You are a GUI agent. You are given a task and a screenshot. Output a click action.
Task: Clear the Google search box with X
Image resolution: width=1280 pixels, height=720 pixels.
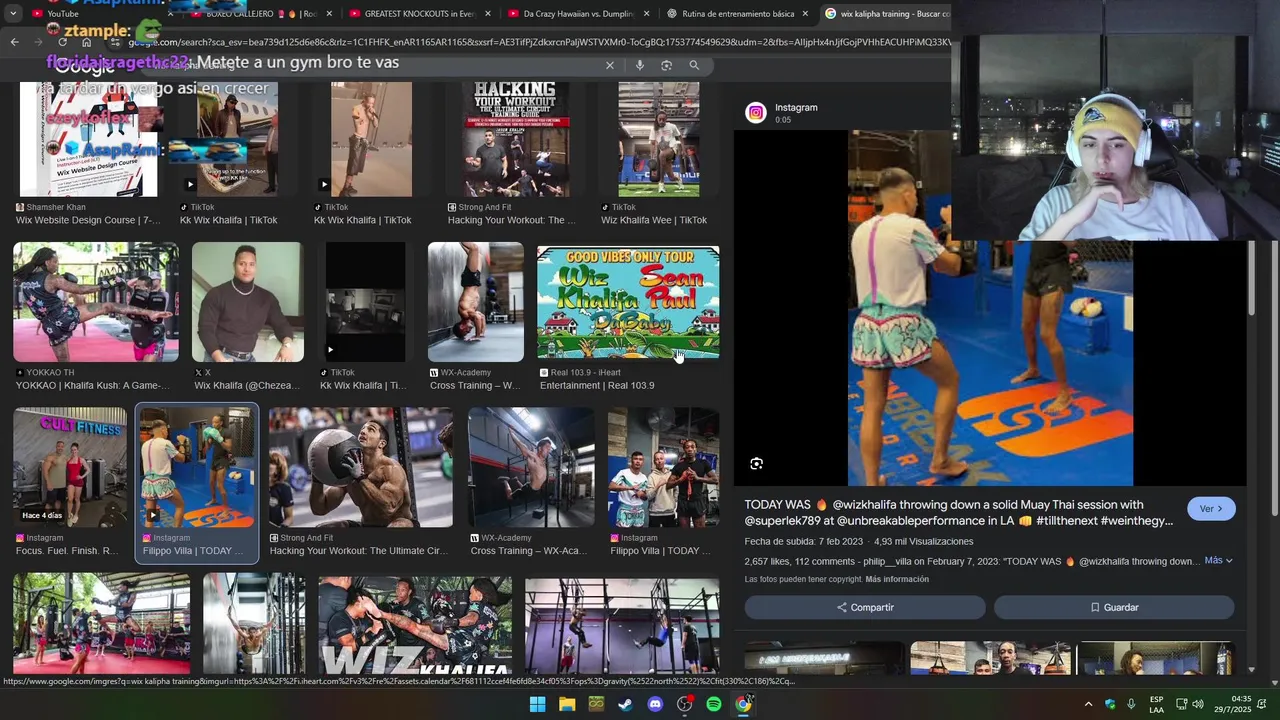pos(610,65)
